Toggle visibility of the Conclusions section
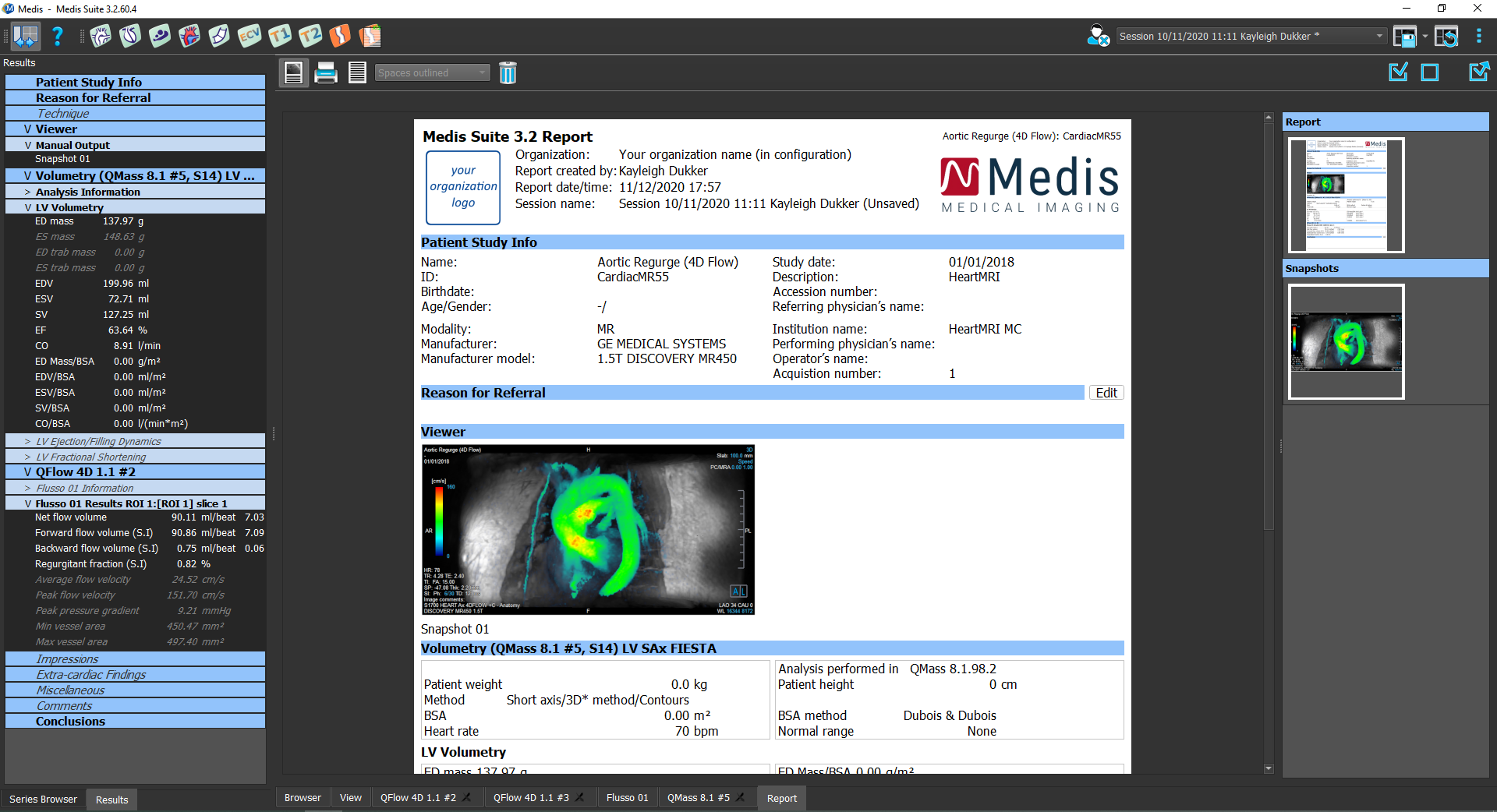The width and height of the screenshot is (1497, 812). tap(70, 721)
